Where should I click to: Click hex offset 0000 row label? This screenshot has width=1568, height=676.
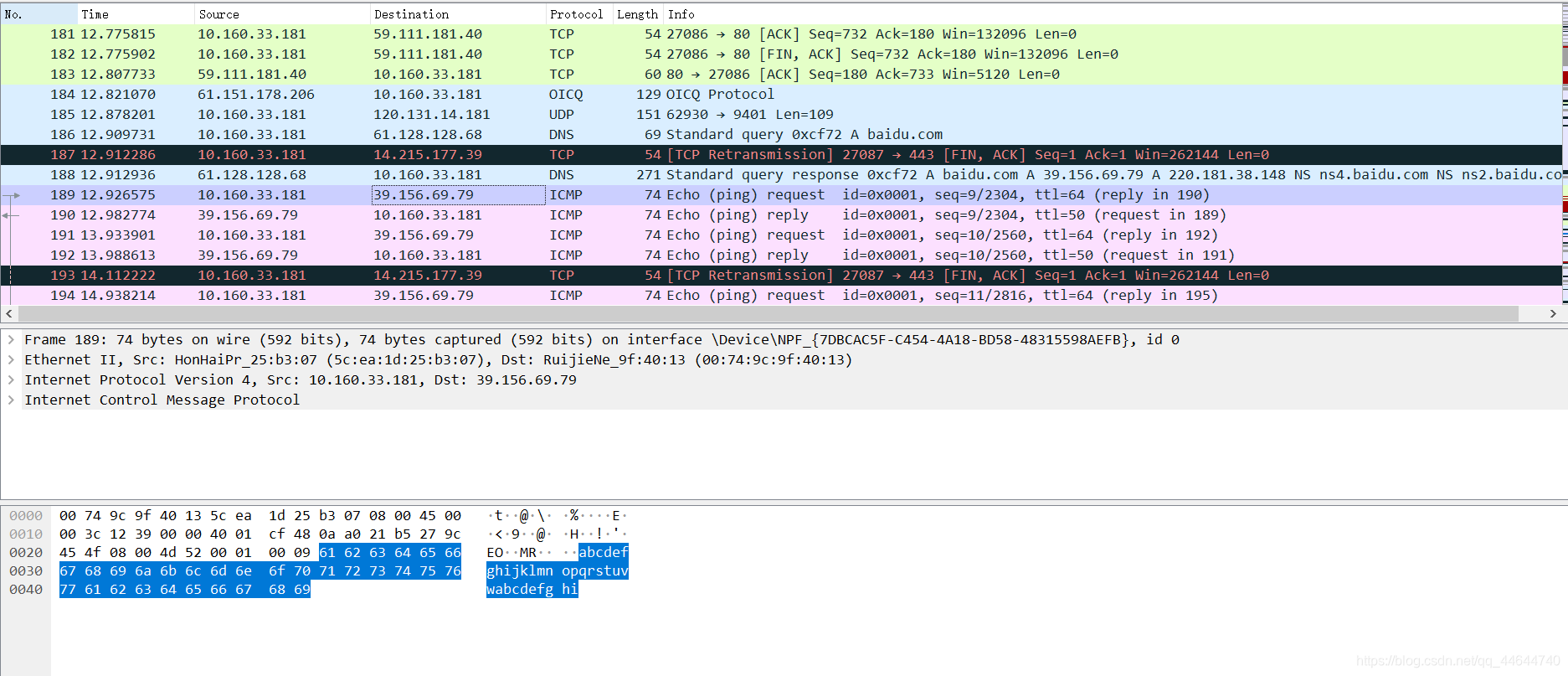point(26,516)
